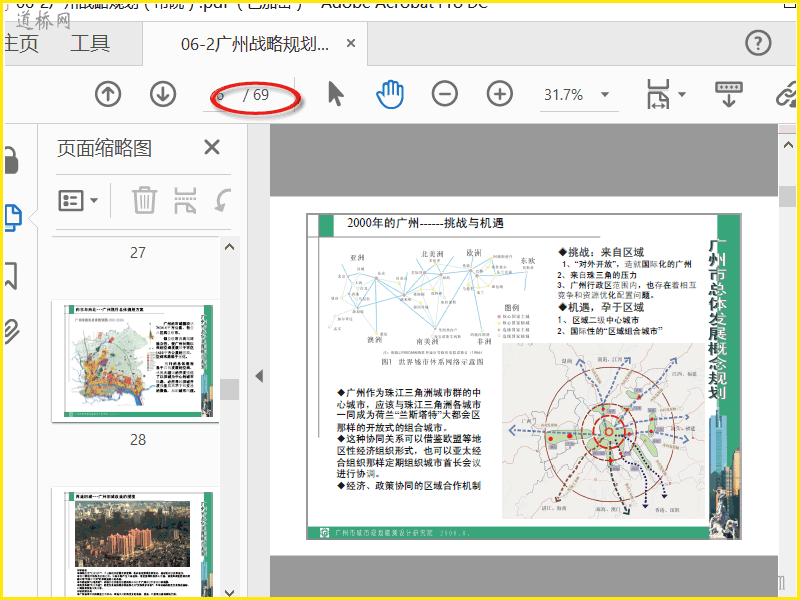Go to previous page with up arrow
Viewport: 800px width, 600px height.
coord(108,95)
